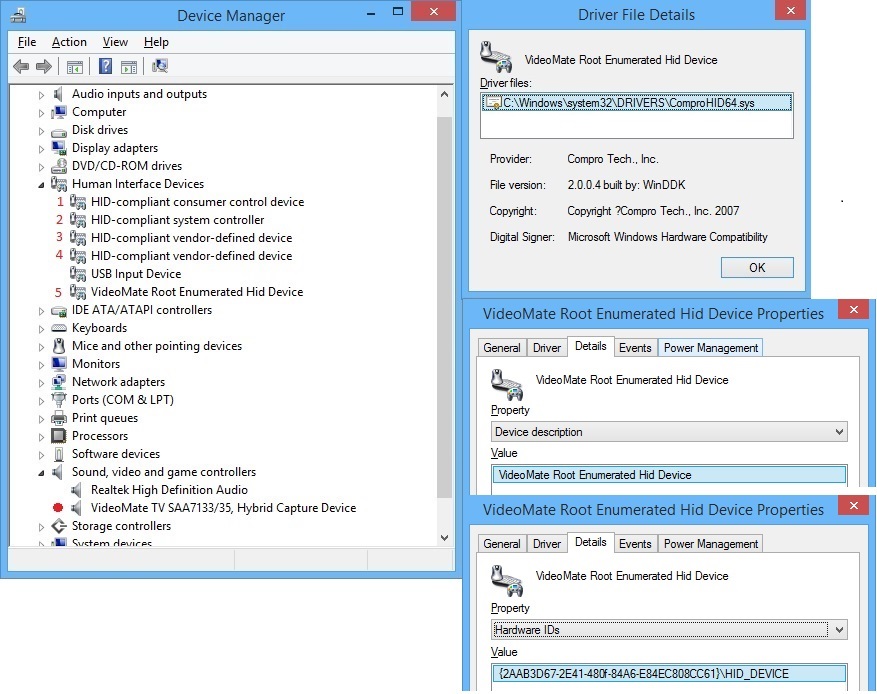This screenshot has height=694, width=877.
Task: Collapse Sound, video and game controllers node
Action: click(x=41, y=473)
